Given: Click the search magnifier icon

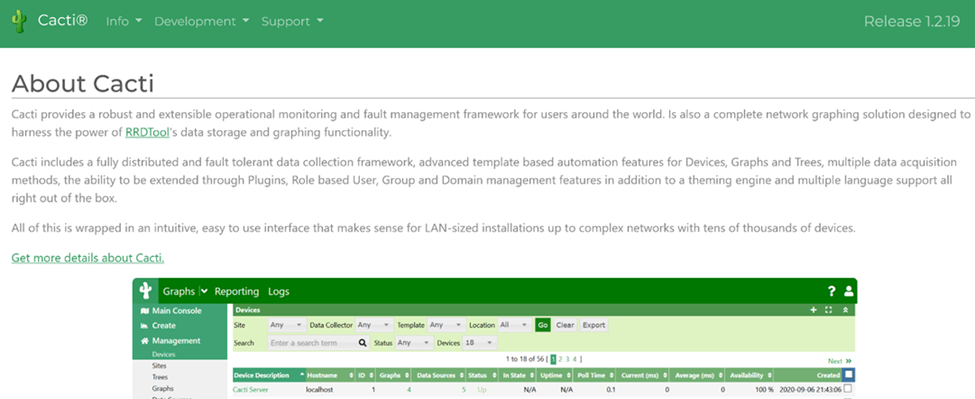Looking at the screenshot, I should click(363, 342).
